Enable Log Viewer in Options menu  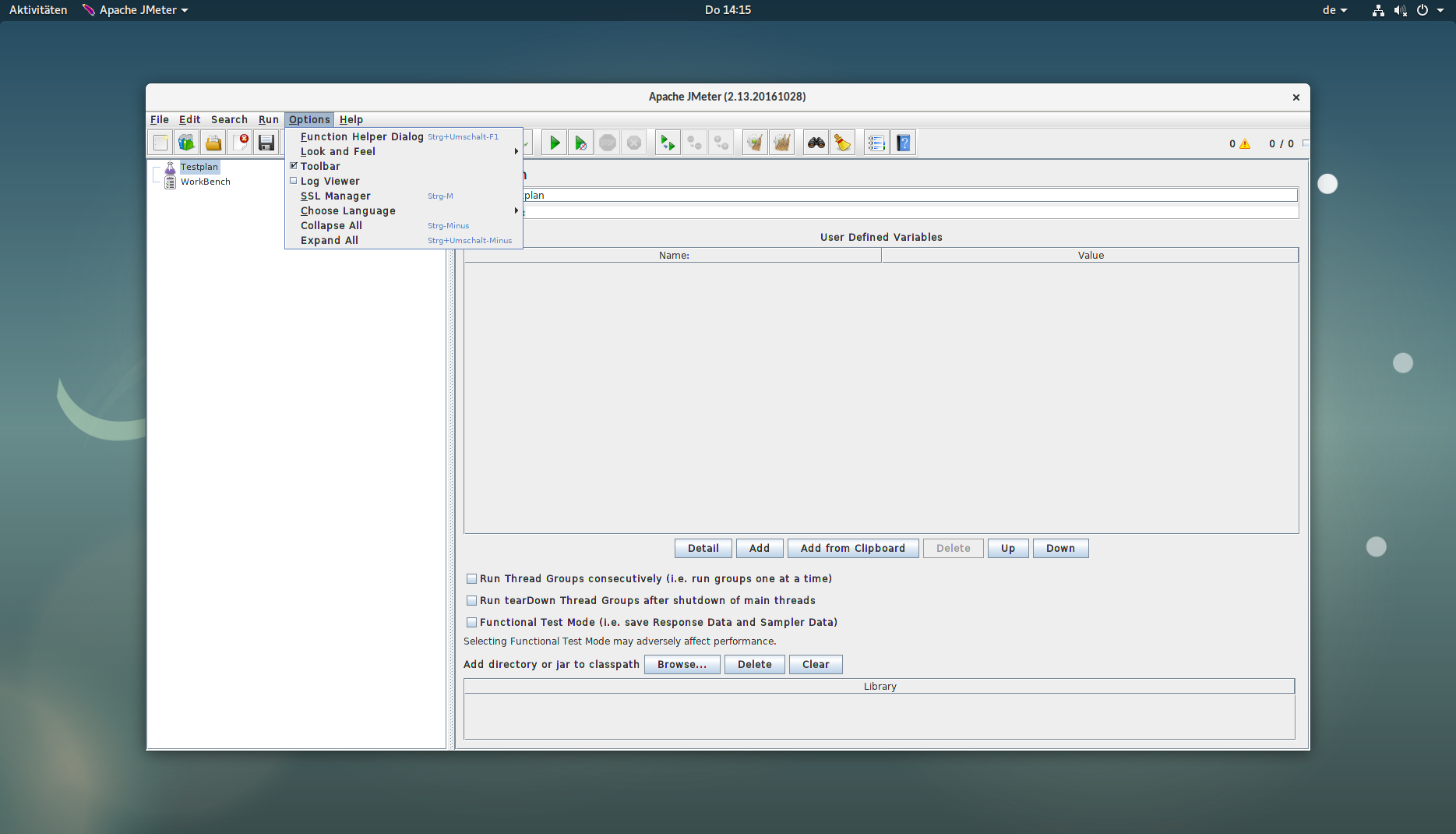point(294,181)
